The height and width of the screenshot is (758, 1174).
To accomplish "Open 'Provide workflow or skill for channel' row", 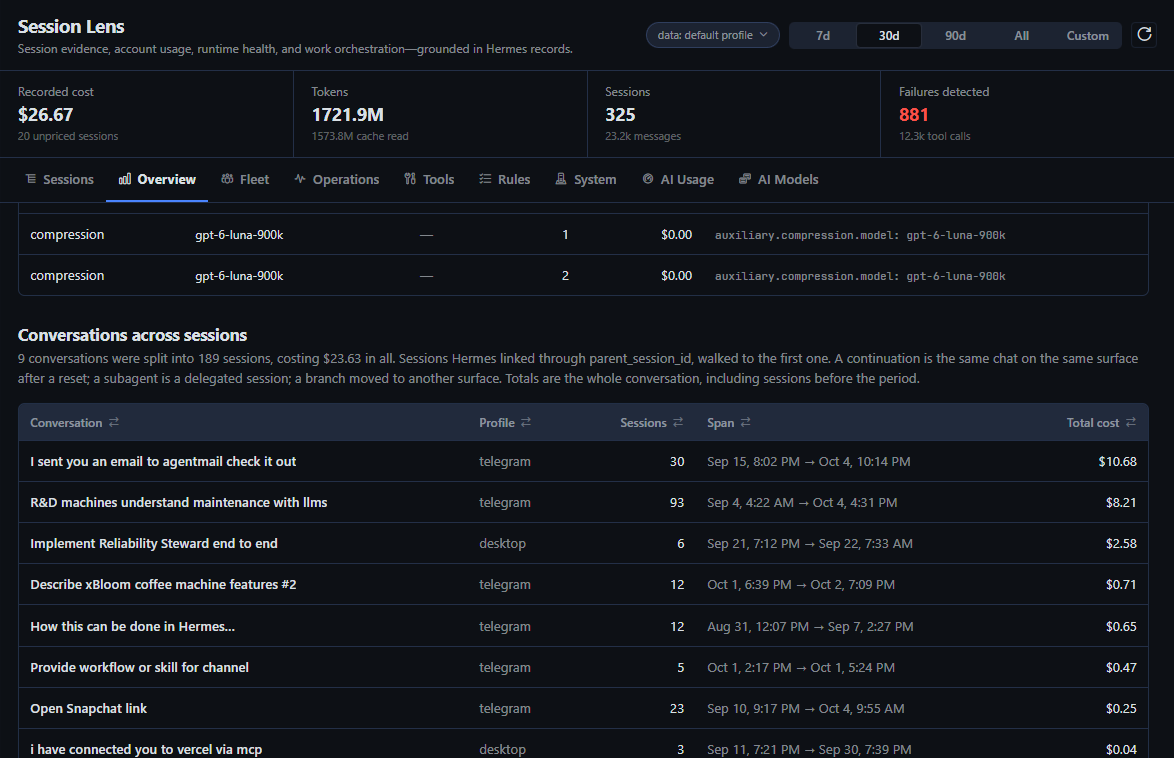I will click(583, 667).
